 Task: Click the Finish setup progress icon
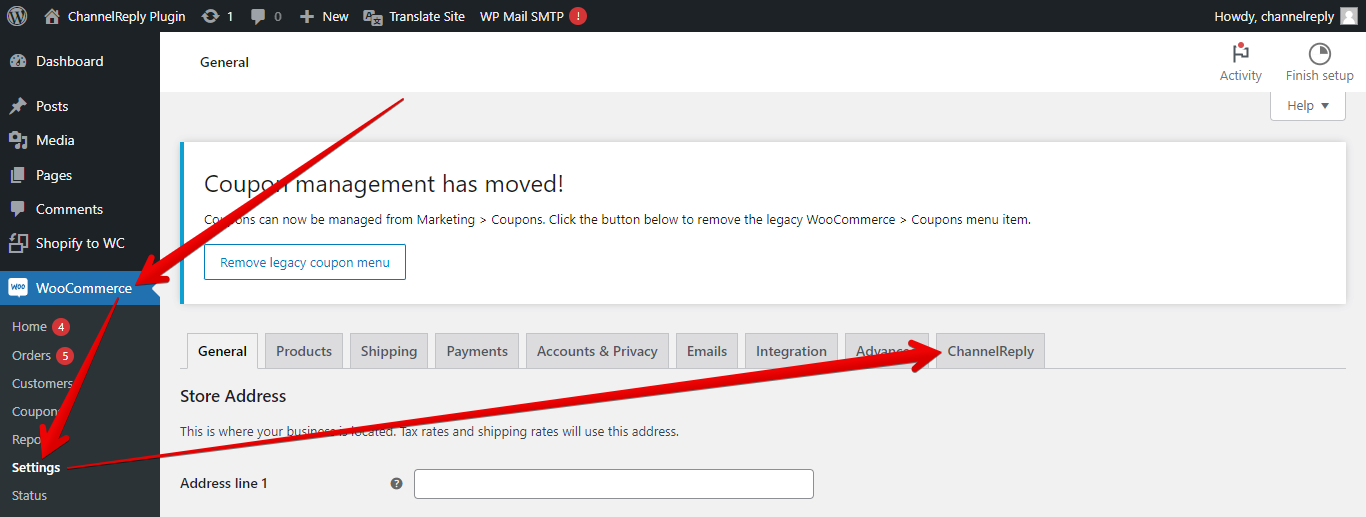point(1320,54)
